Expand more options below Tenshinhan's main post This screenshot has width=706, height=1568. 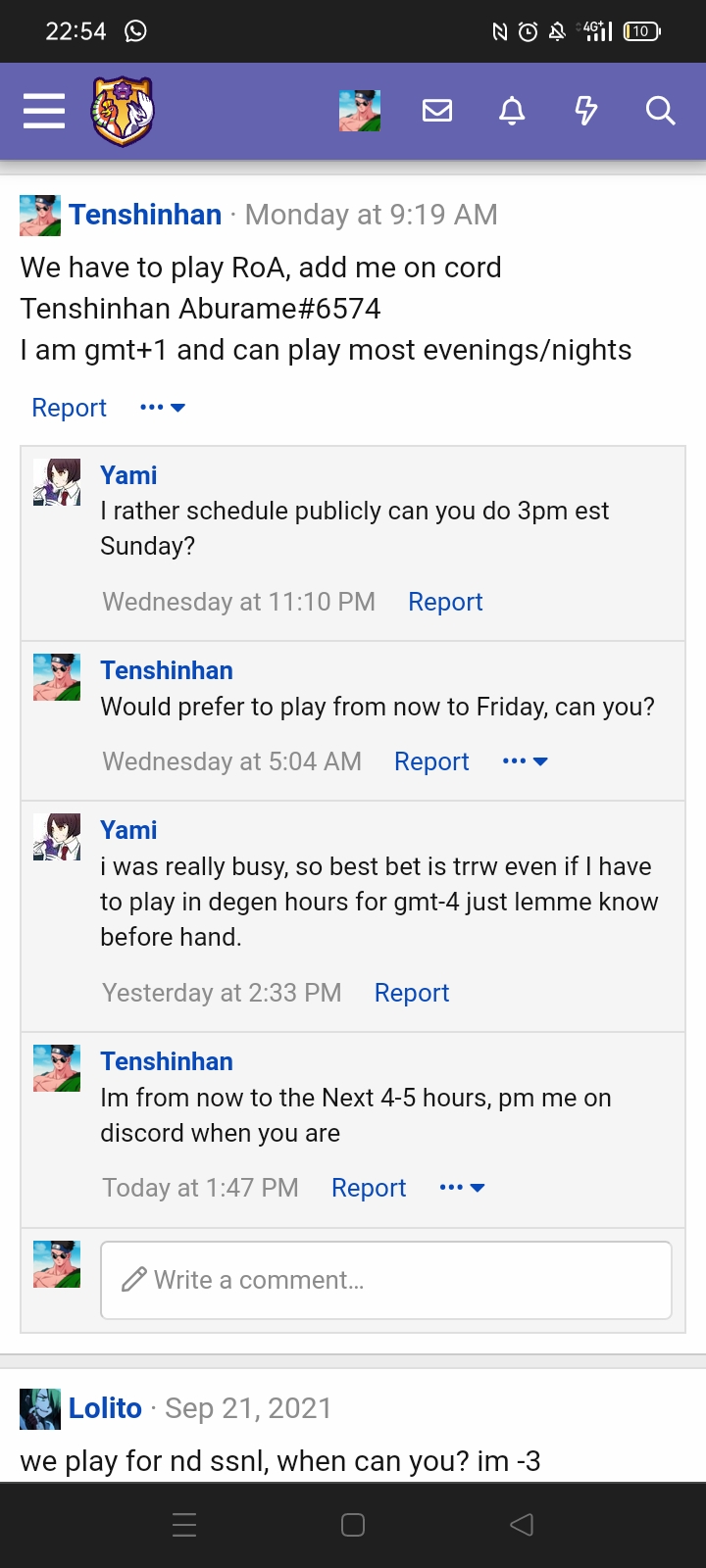163,408
